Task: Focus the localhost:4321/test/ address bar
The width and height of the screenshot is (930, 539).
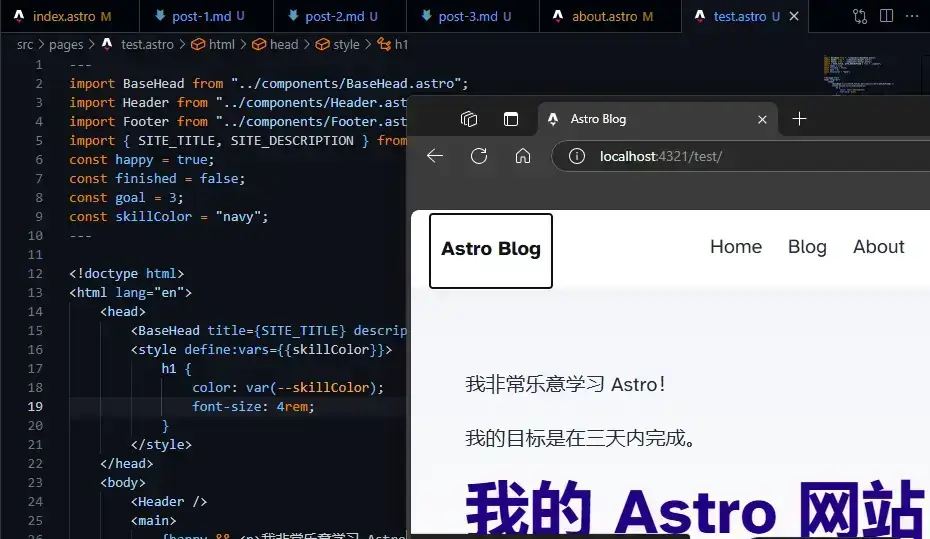Action: (741, 156)
